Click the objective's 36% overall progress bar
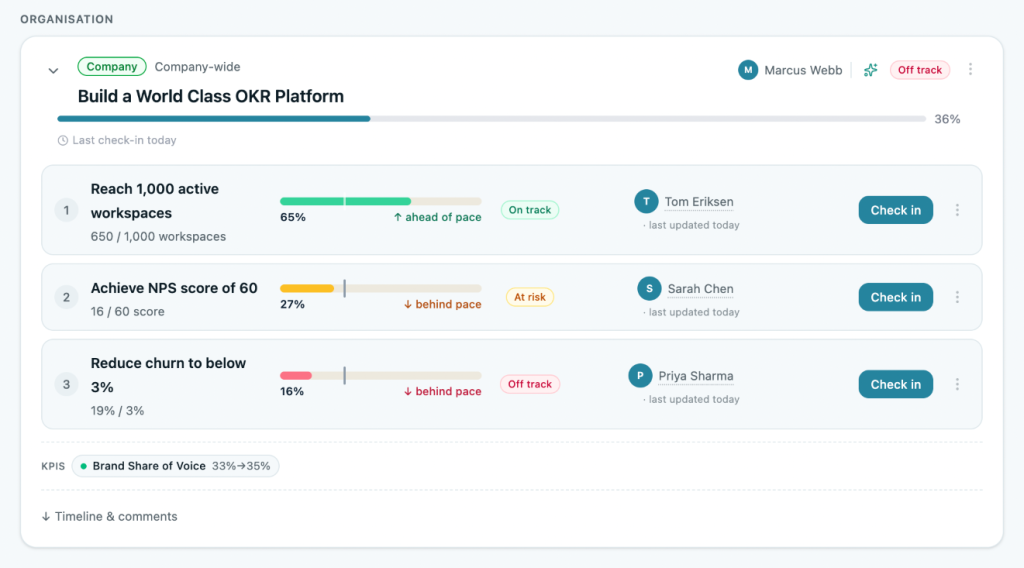The width and height of the screenshot is (1024, 568). coord(491,119)
